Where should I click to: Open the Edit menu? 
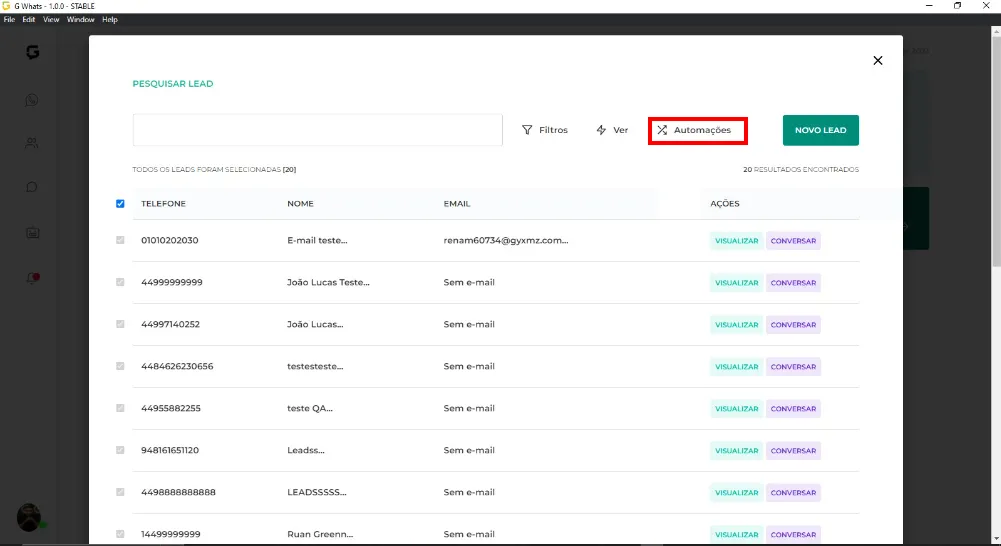pyautogui.click(x=29, y=20)
